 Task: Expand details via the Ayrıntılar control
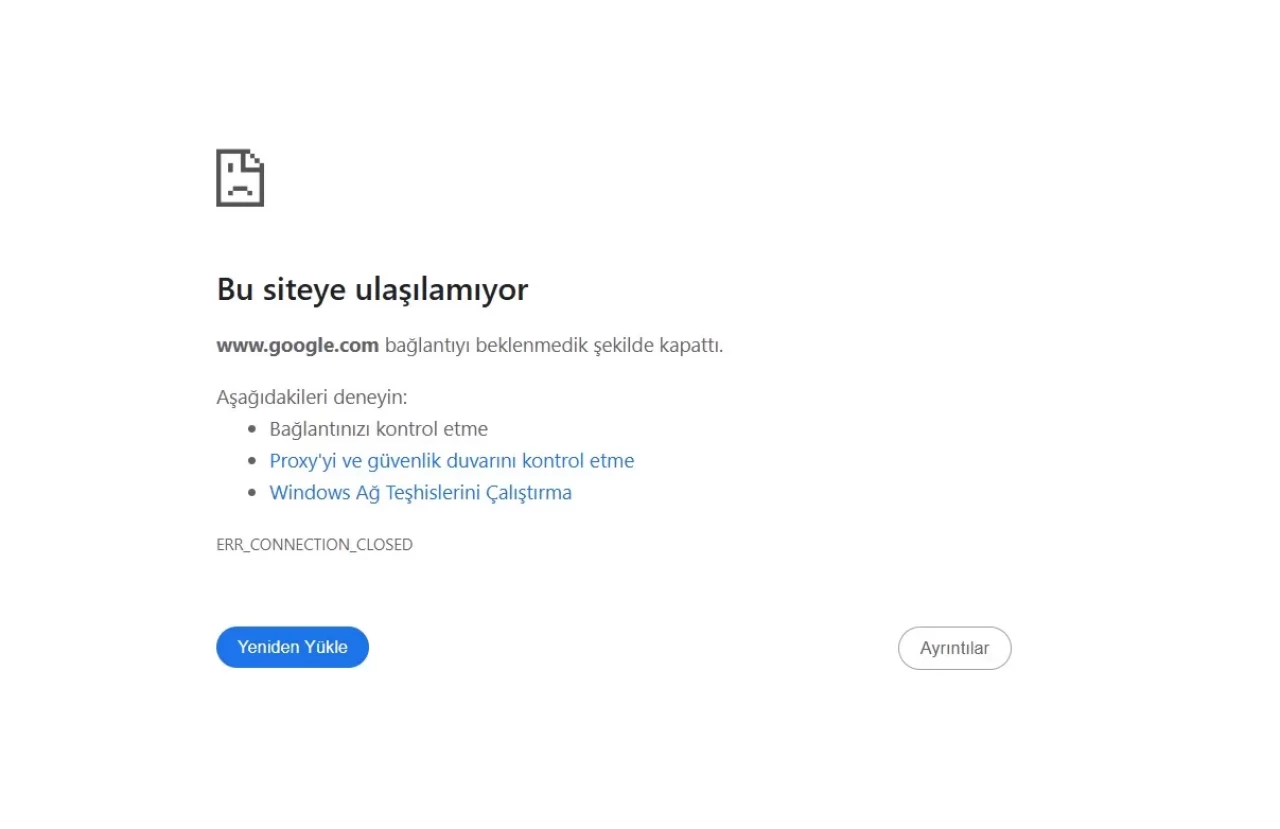click(x=954, y=648)
